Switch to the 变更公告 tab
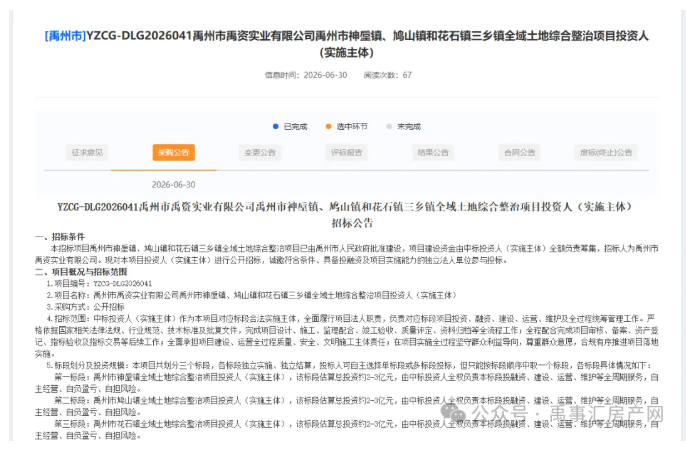The width and height of the screenshot is (686, 450). click(x=260, y=152)
